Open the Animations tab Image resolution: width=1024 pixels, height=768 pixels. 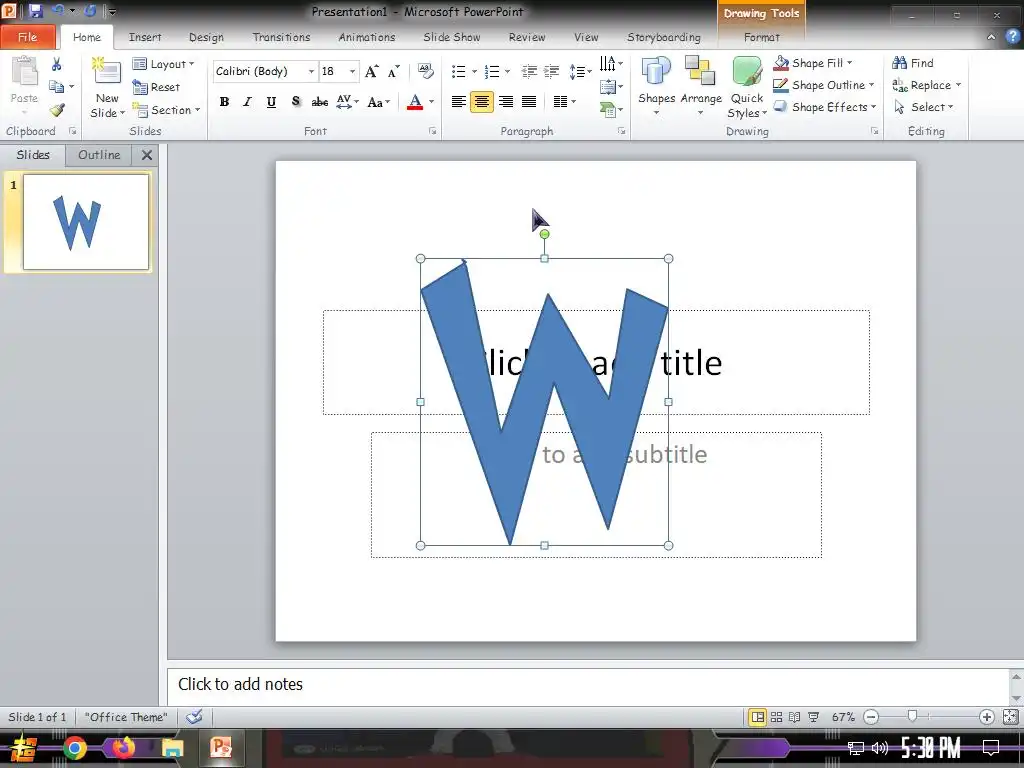pos(366,37)
